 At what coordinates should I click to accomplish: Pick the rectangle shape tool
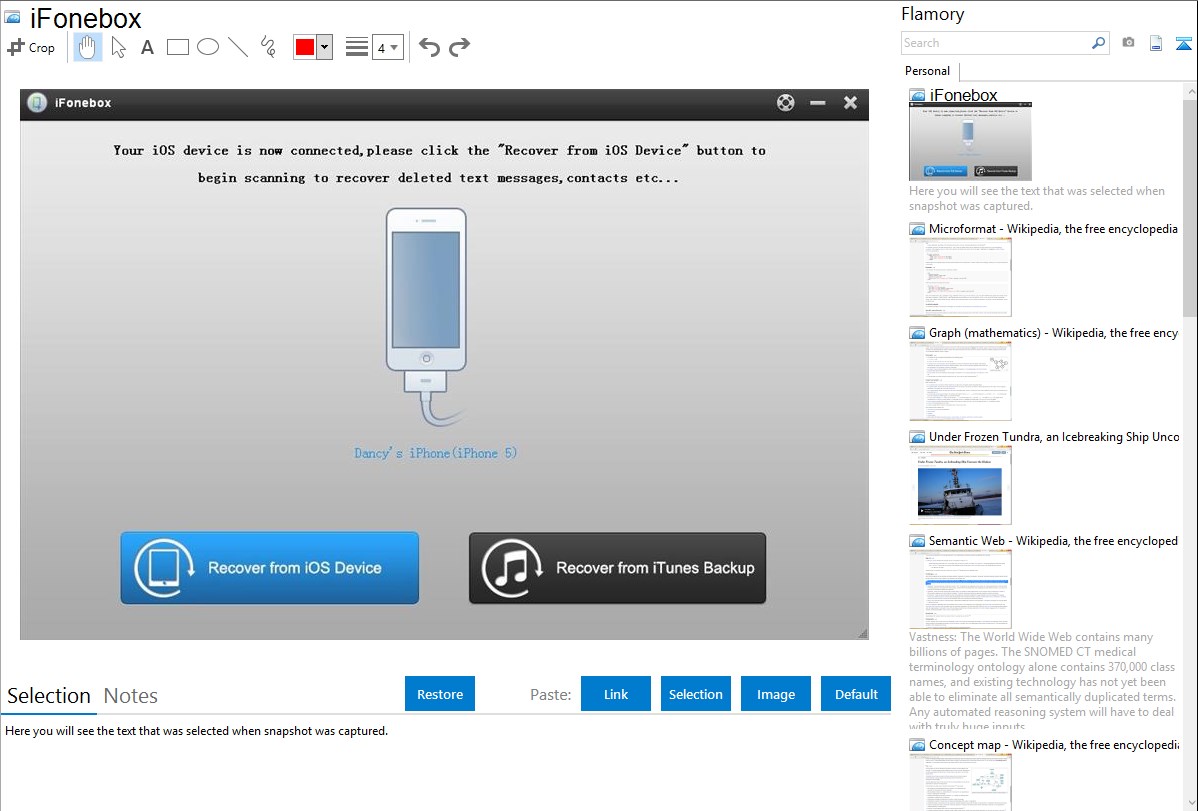177,47
